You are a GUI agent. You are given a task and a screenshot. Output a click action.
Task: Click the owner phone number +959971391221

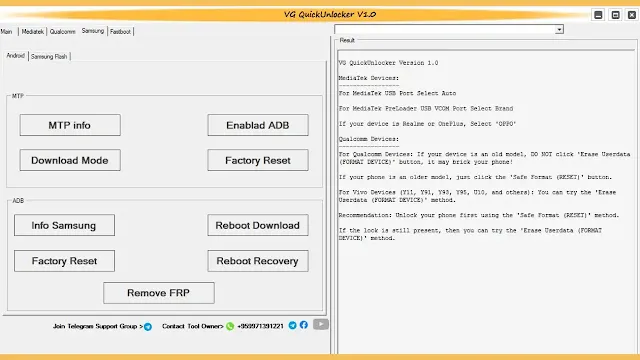[x=260, y=326]
